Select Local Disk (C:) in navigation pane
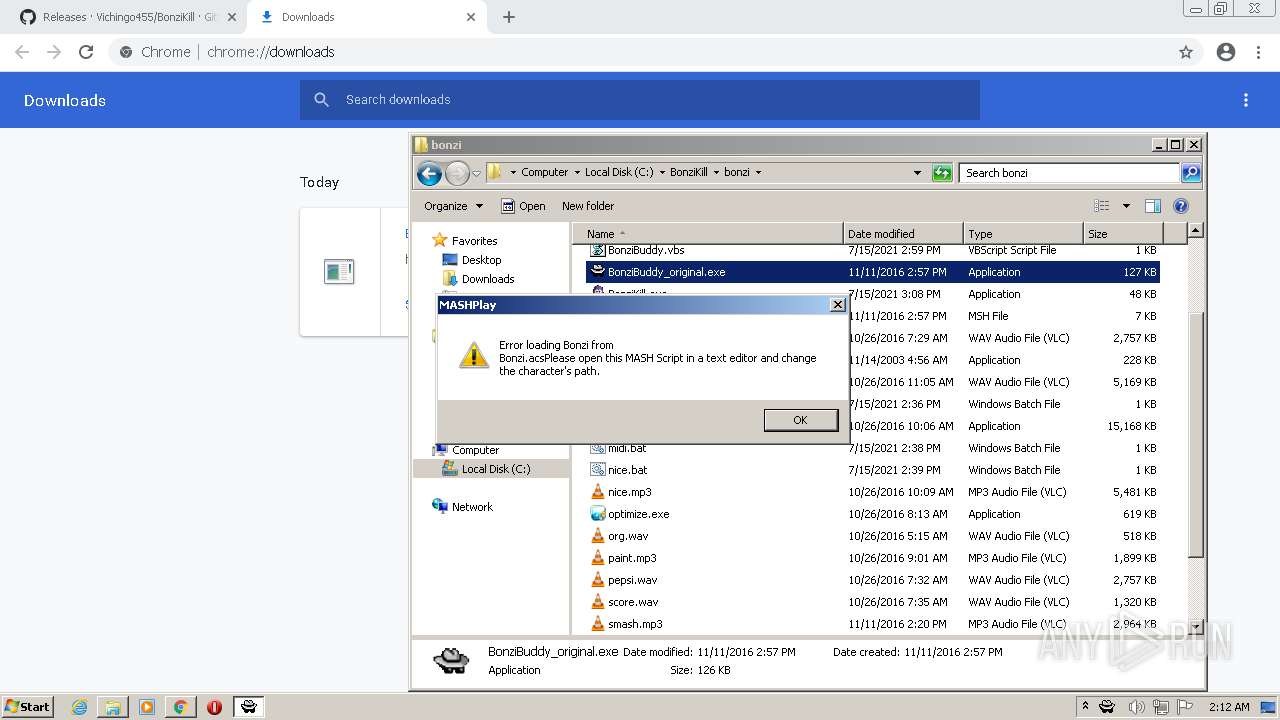This screenshot has height=720, width=1280. click(x=496, y=469)
